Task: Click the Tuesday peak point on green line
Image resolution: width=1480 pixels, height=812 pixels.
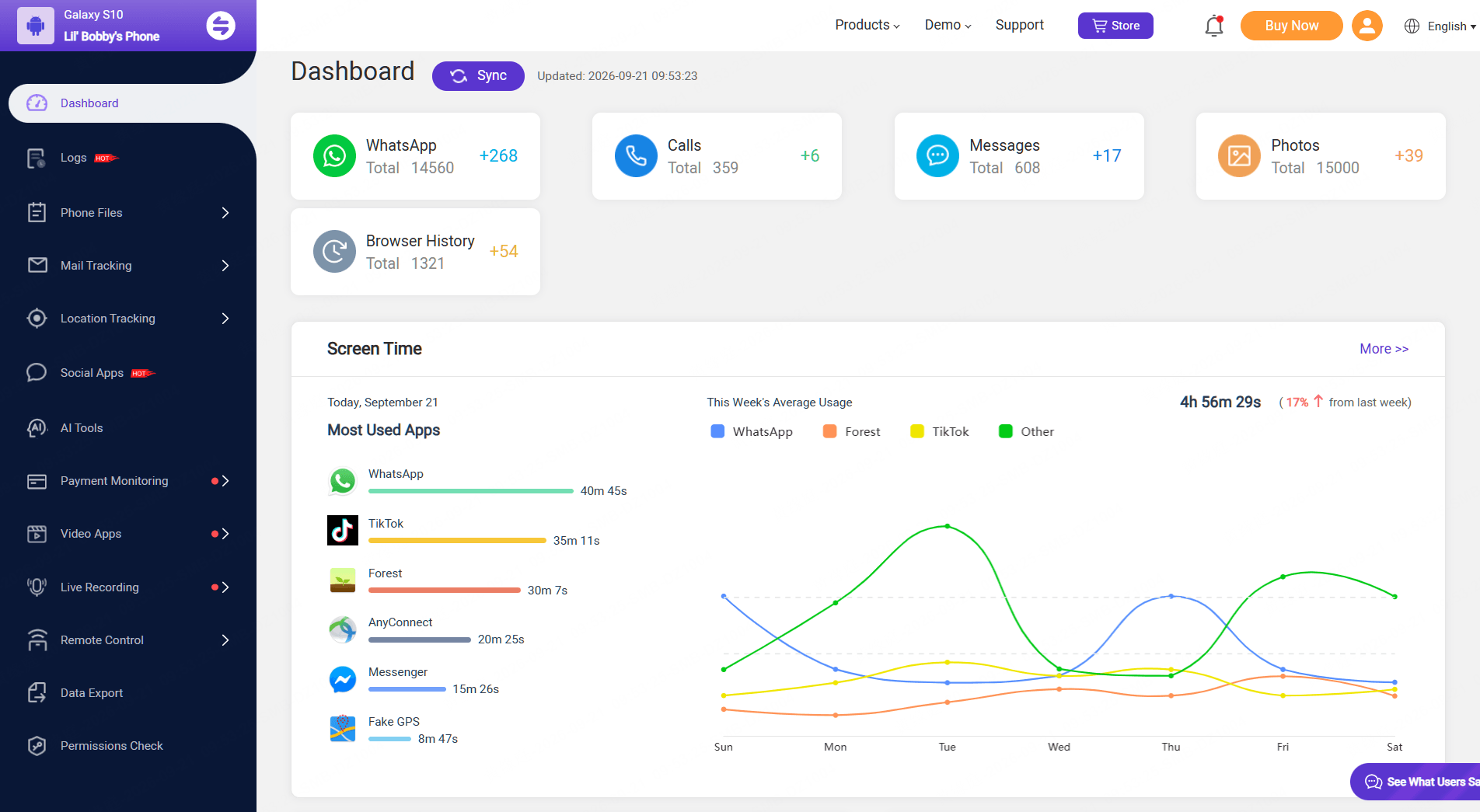Action: pos(947,526)
